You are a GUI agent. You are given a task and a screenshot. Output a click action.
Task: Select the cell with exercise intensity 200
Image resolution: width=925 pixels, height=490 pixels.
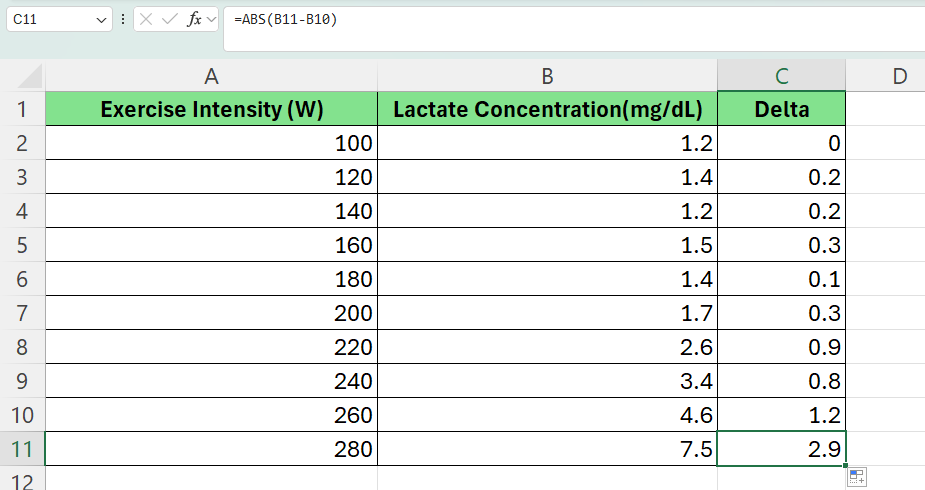pyautogui.click(x=211, y=313)
